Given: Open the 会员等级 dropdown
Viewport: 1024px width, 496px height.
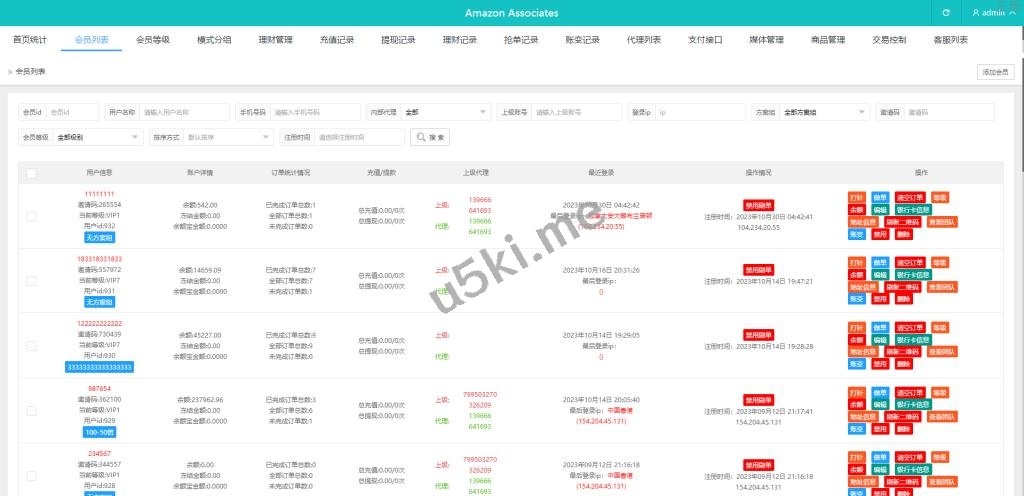Looking at the screenshot, I should tap(96, 137).
